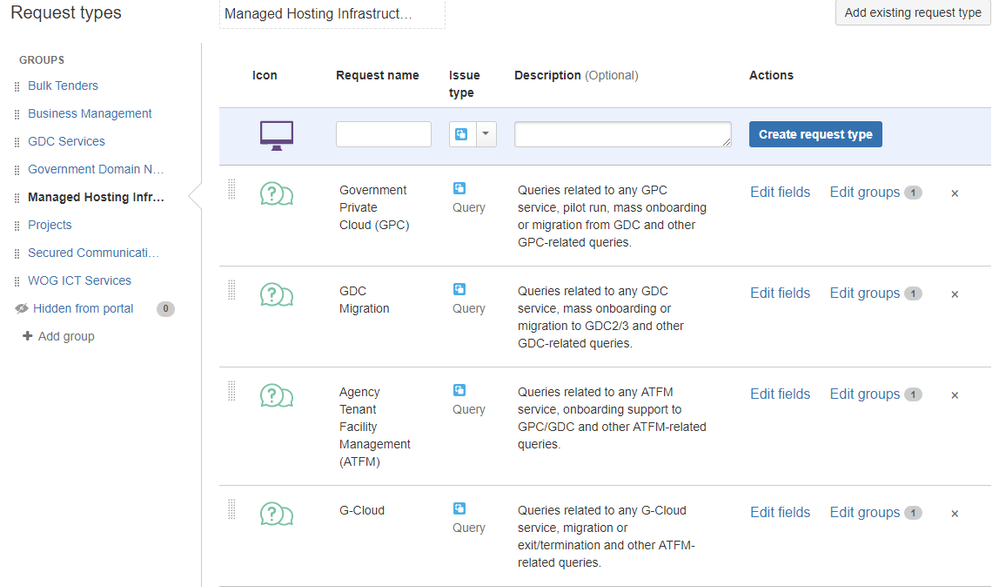Click drag handle next to GDC Services group

(x=17, y=142)
